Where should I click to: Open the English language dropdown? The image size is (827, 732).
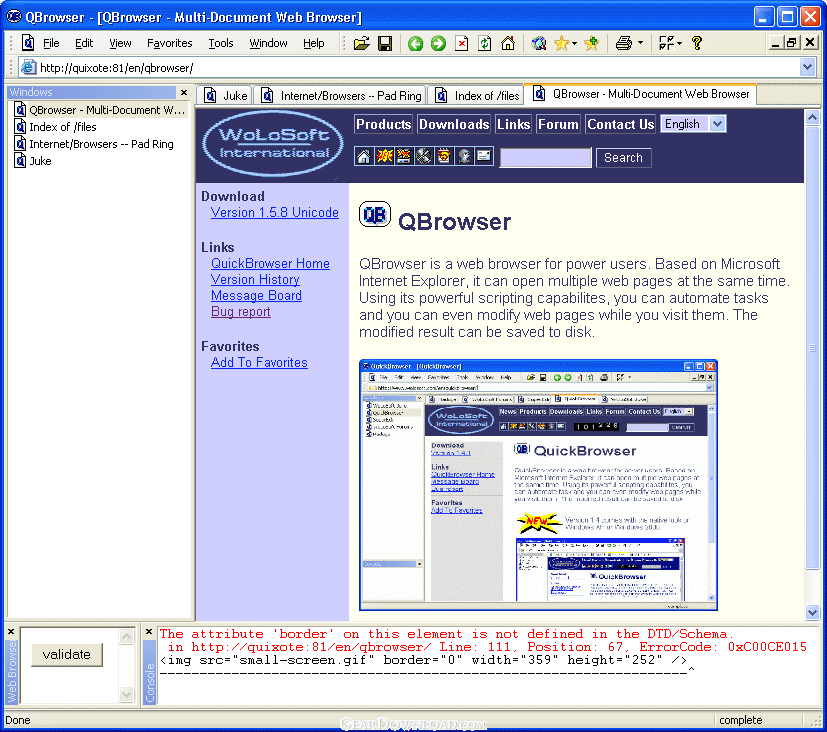pos(717,124)
